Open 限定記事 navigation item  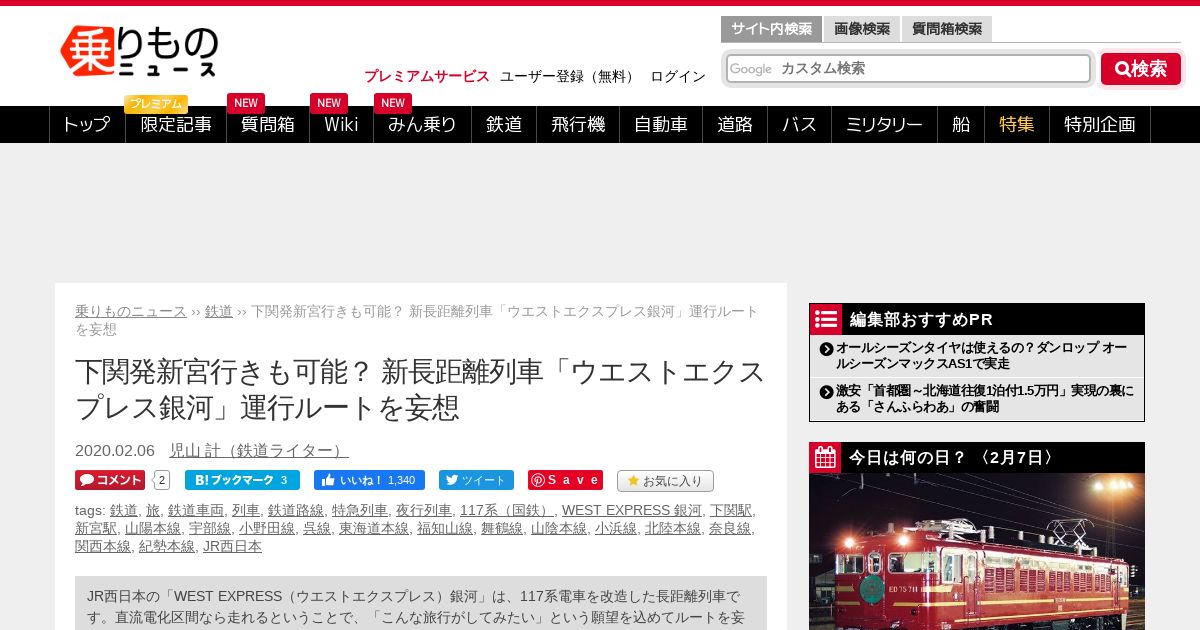176,125
